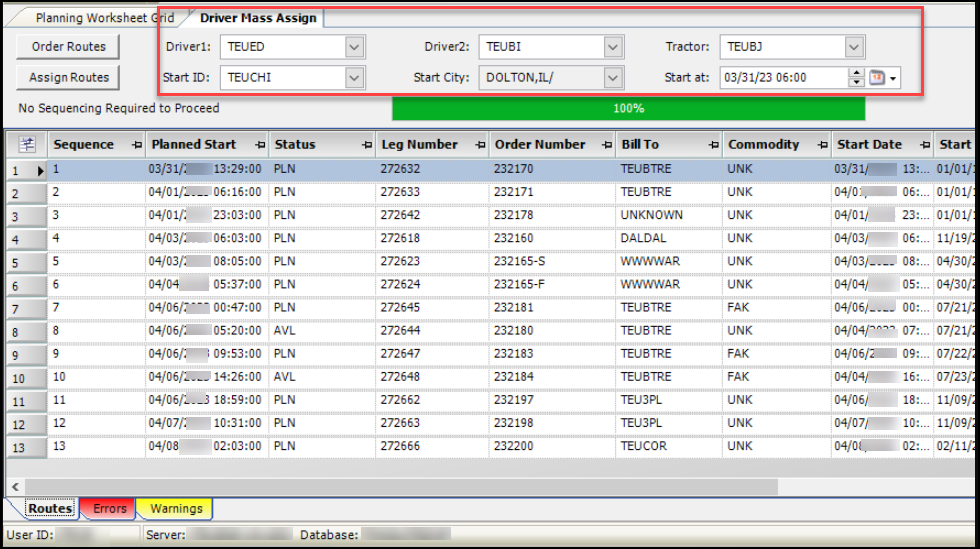The height and width of the screenshot is (549, 980).
Task: Click pin icon on Bill To column
Action: (x=713, y=145)
